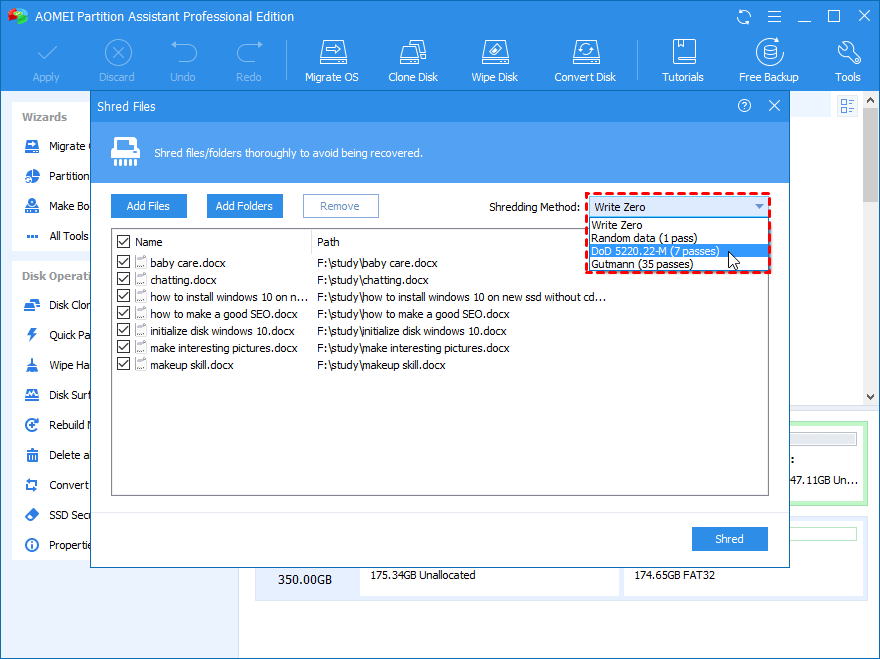
Task: Open the Tutorials section
Action: (x=683, y=58)
